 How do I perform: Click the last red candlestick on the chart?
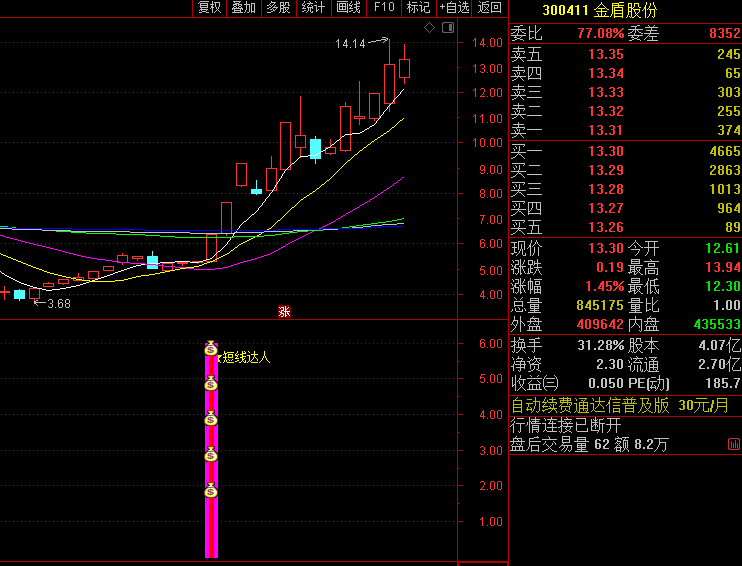[404, 69]
